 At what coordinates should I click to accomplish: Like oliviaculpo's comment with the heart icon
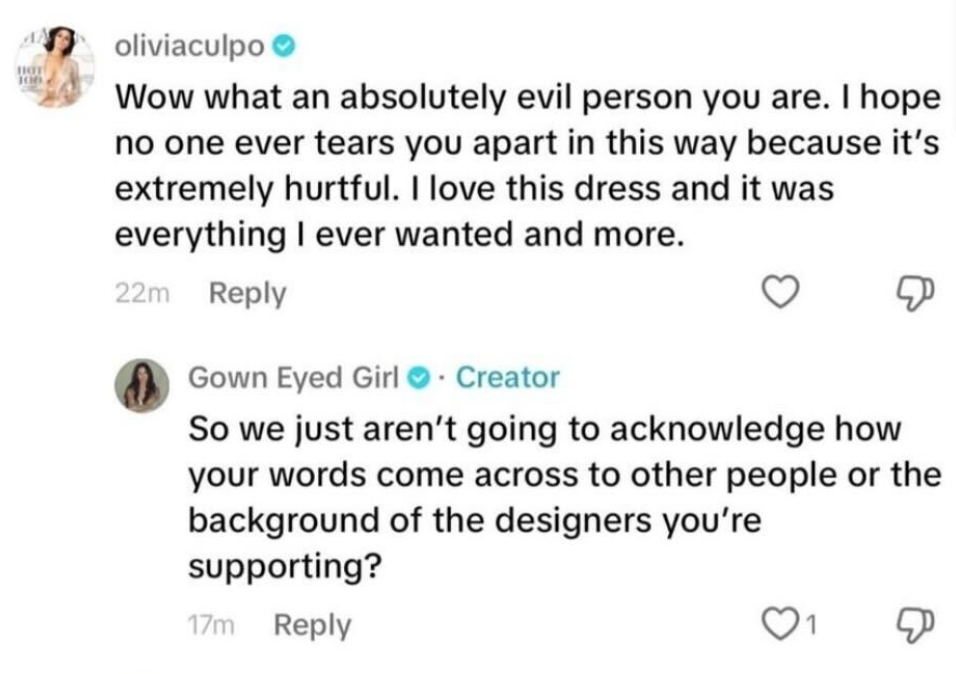point(781,292)
